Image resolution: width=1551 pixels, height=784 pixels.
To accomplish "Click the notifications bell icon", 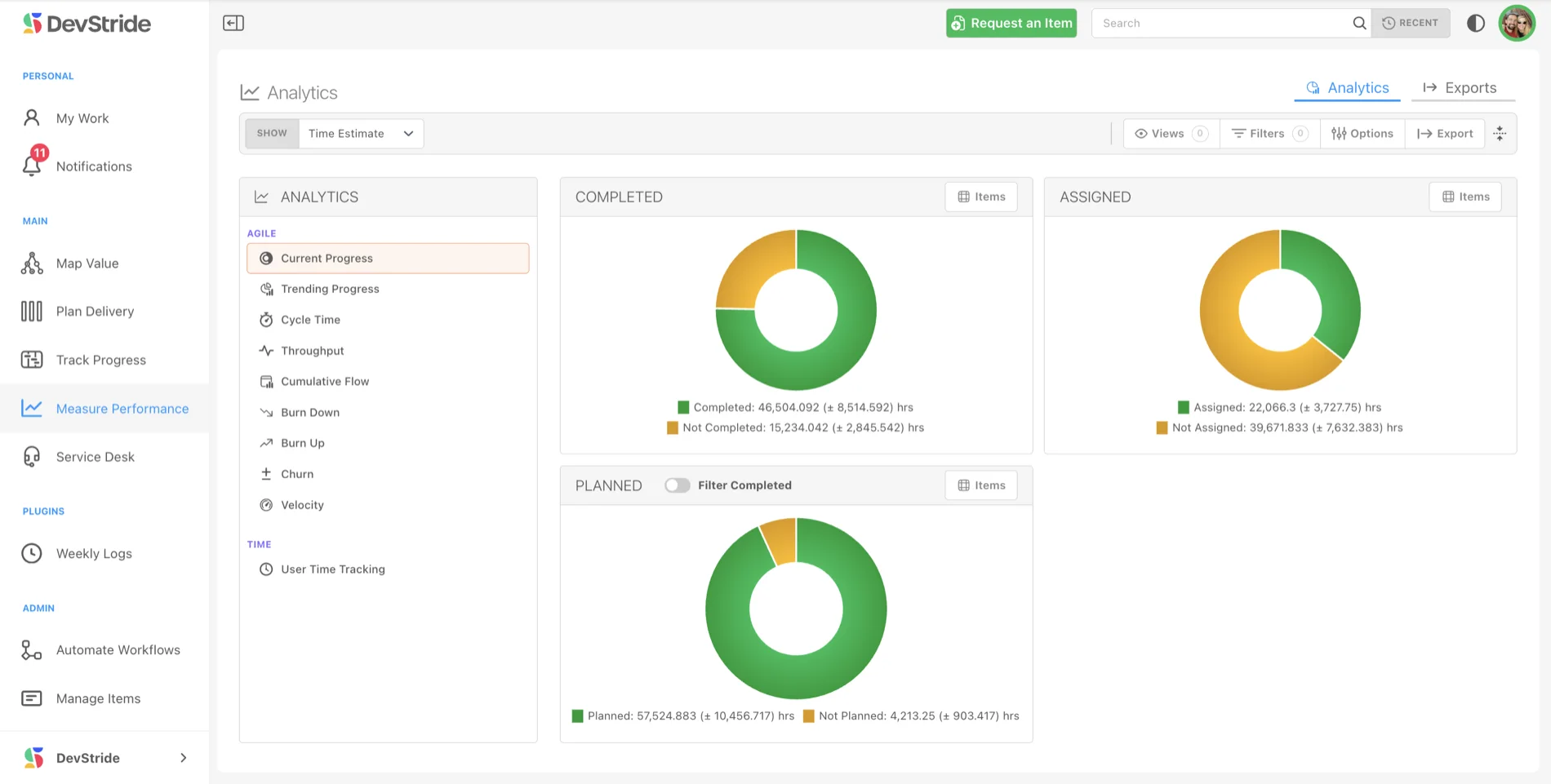I will (x=32, y=166).
